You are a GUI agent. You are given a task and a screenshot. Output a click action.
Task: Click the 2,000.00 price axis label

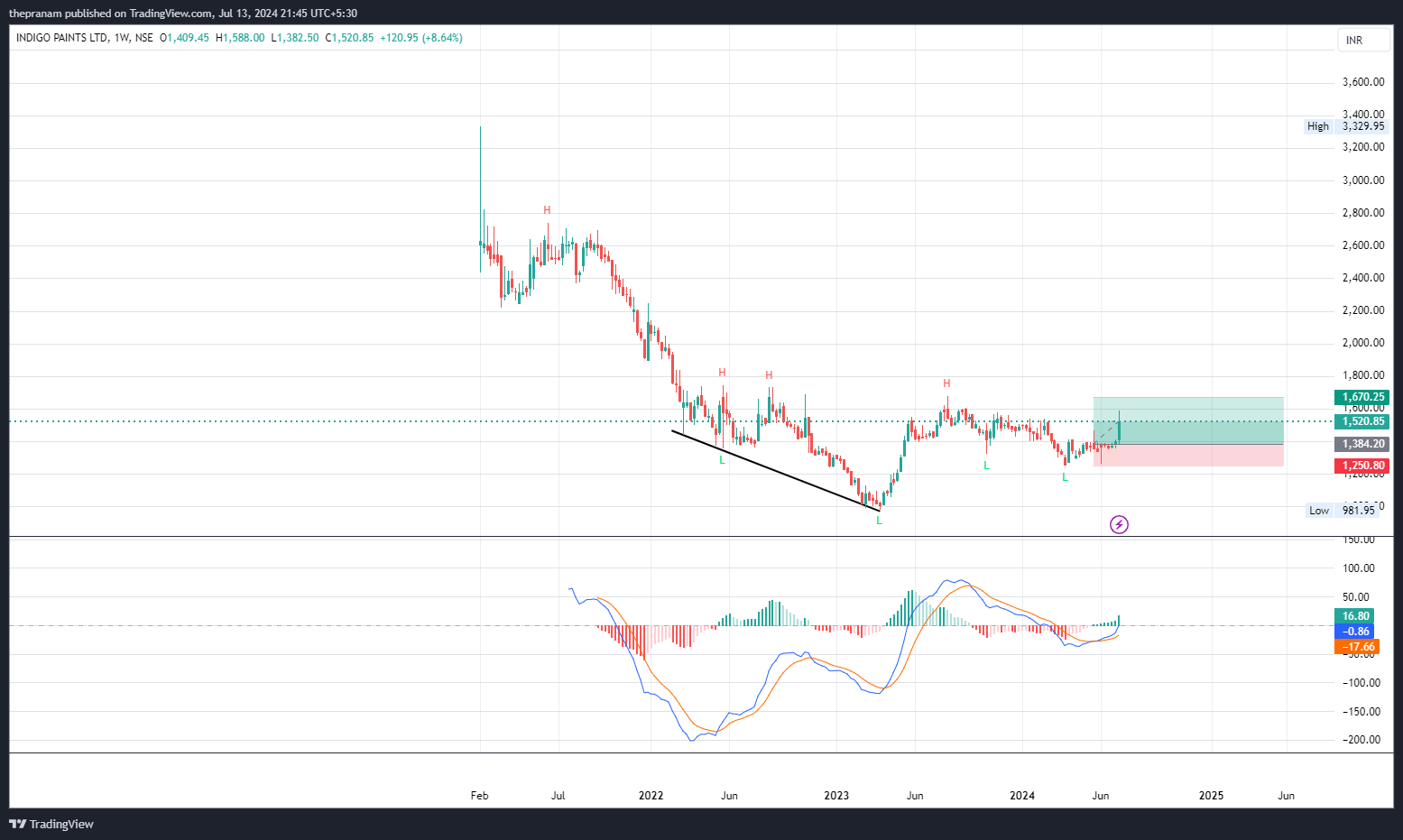click(x=1363, y=343)
